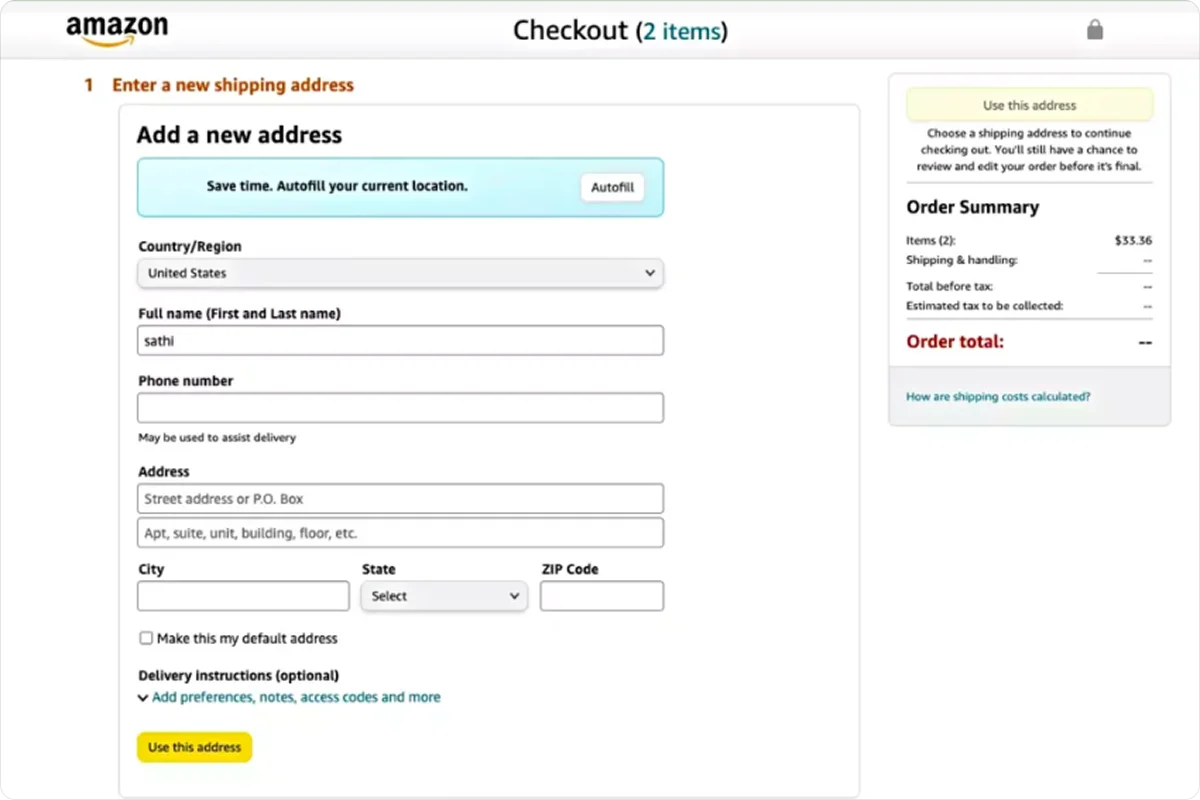This screenshot has height=800, width=1200.
Task: Click the Amazon logo
Action: [x=117, y=30]
